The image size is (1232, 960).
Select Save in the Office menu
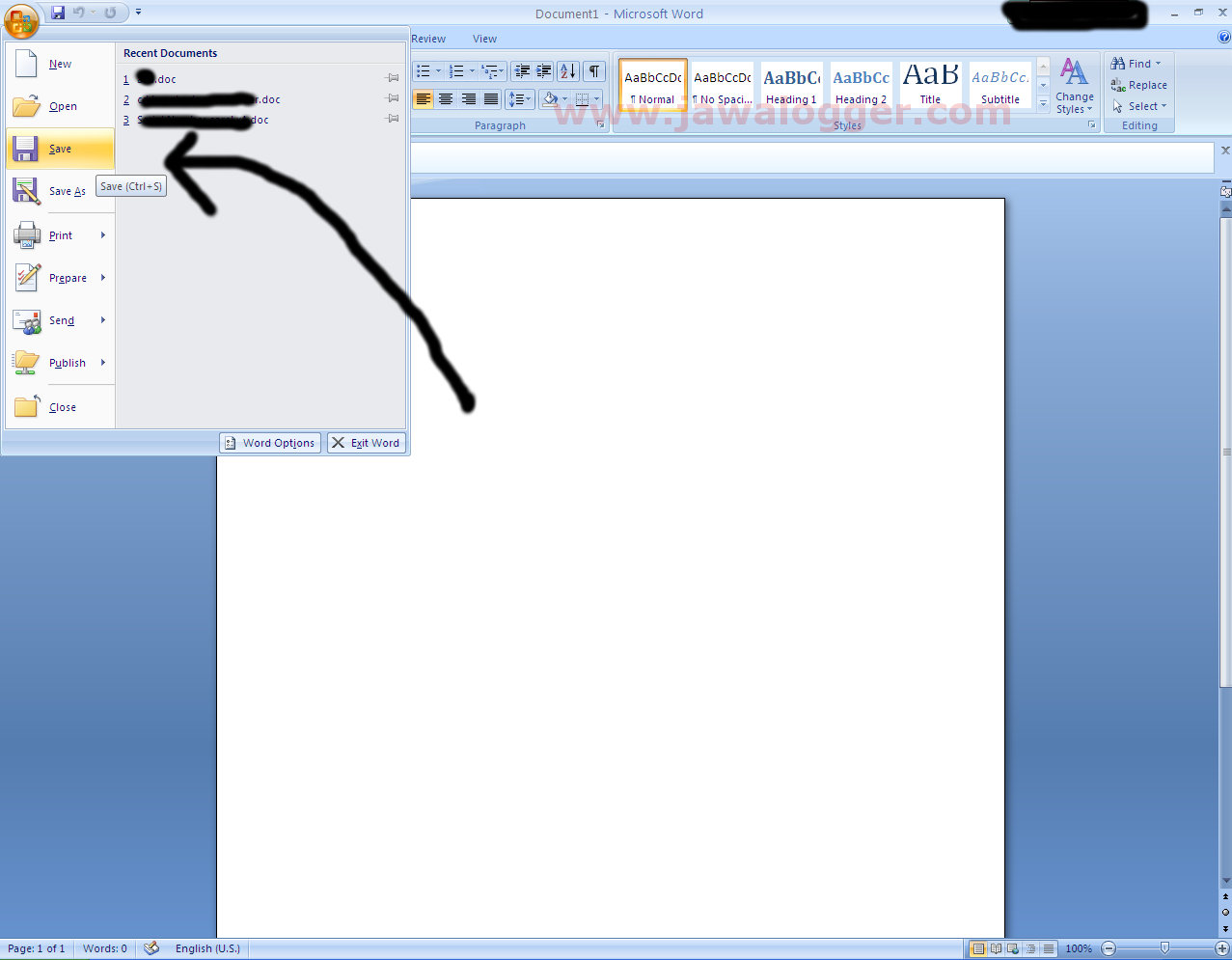click(x=61, y=149)
